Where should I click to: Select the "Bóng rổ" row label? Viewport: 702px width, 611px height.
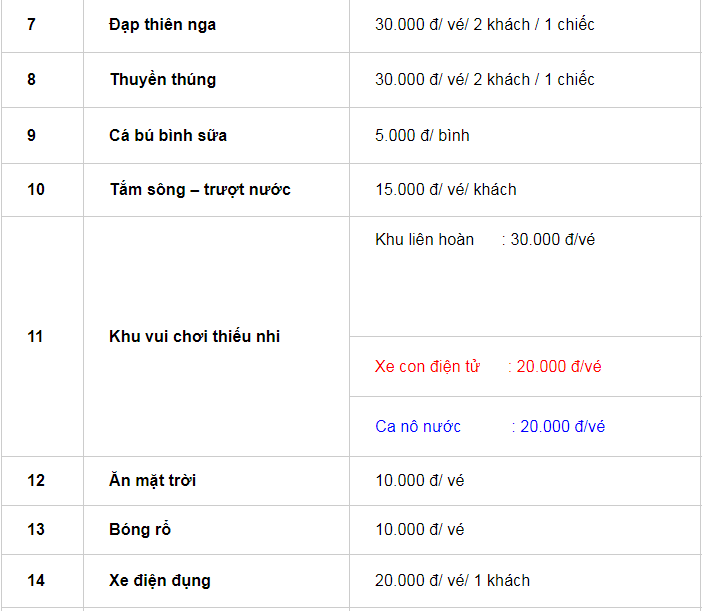pos(140,529)
